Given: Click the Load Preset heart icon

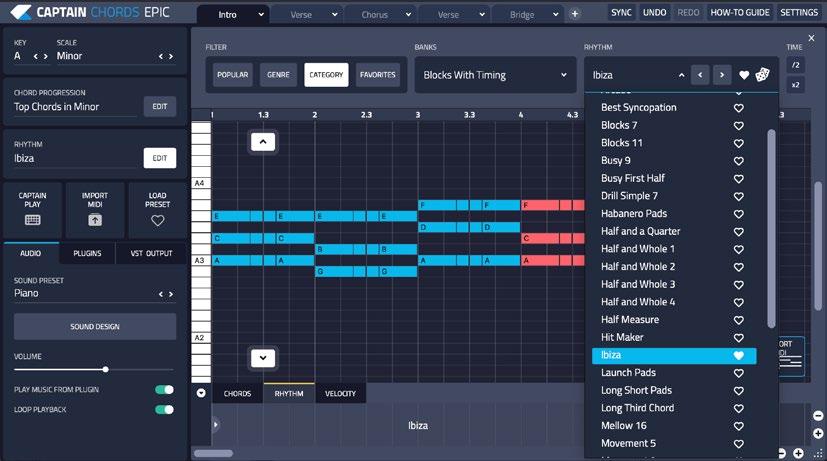Looking at the screenshot, I should pyautogui.click(x=158, y=220).
